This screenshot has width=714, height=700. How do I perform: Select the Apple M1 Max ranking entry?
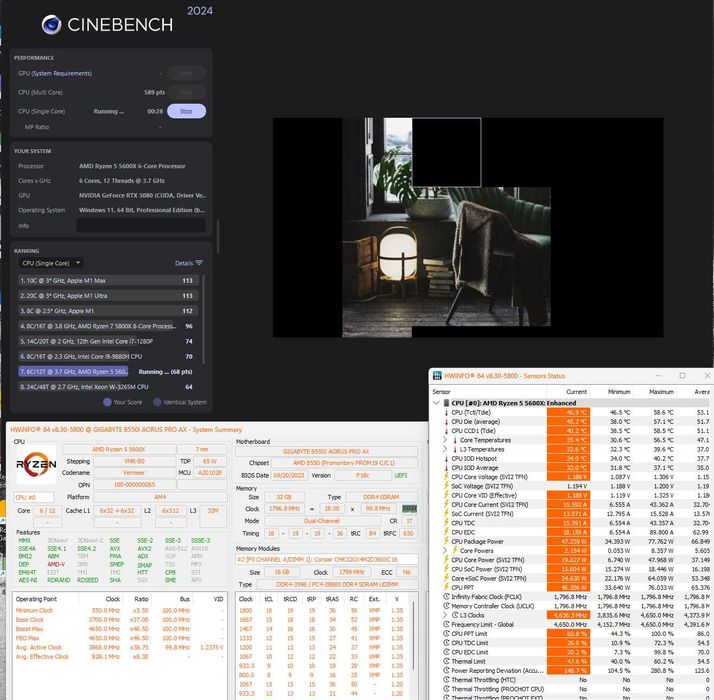point(108,281)
